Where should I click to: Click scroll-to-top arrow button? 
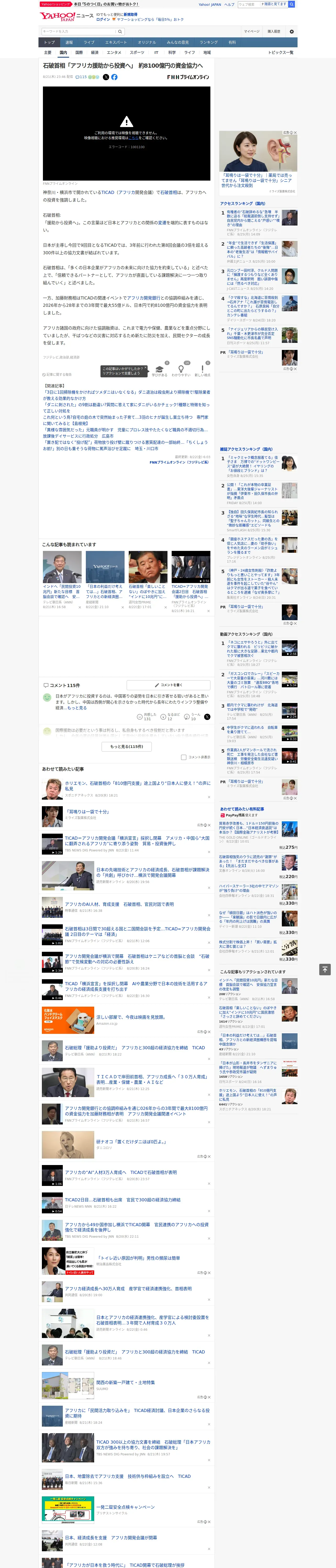click(x=325, y=969)
